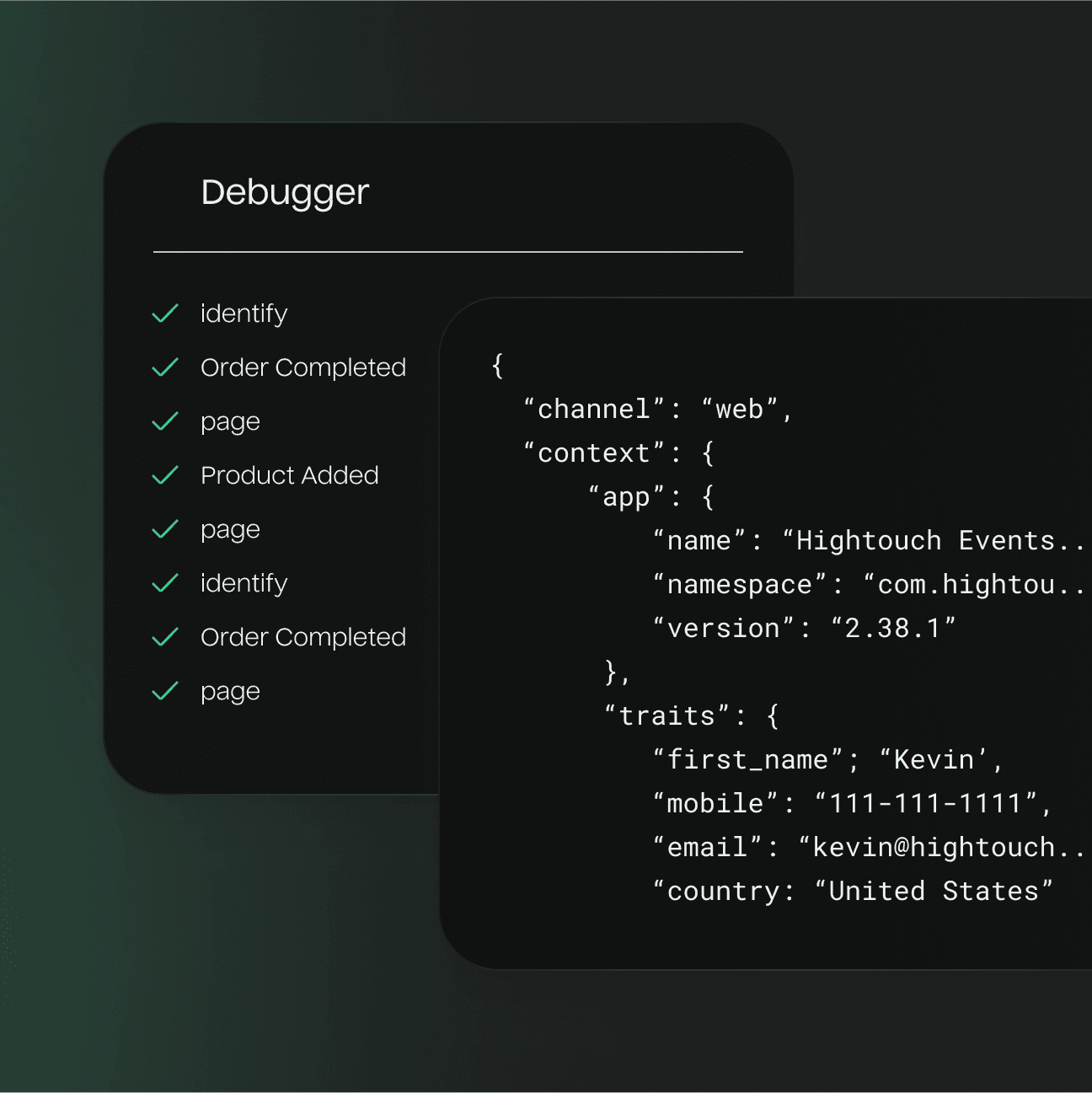Click the checkmark beside identify event
1092x1093 pixels.
pos(166,313)
